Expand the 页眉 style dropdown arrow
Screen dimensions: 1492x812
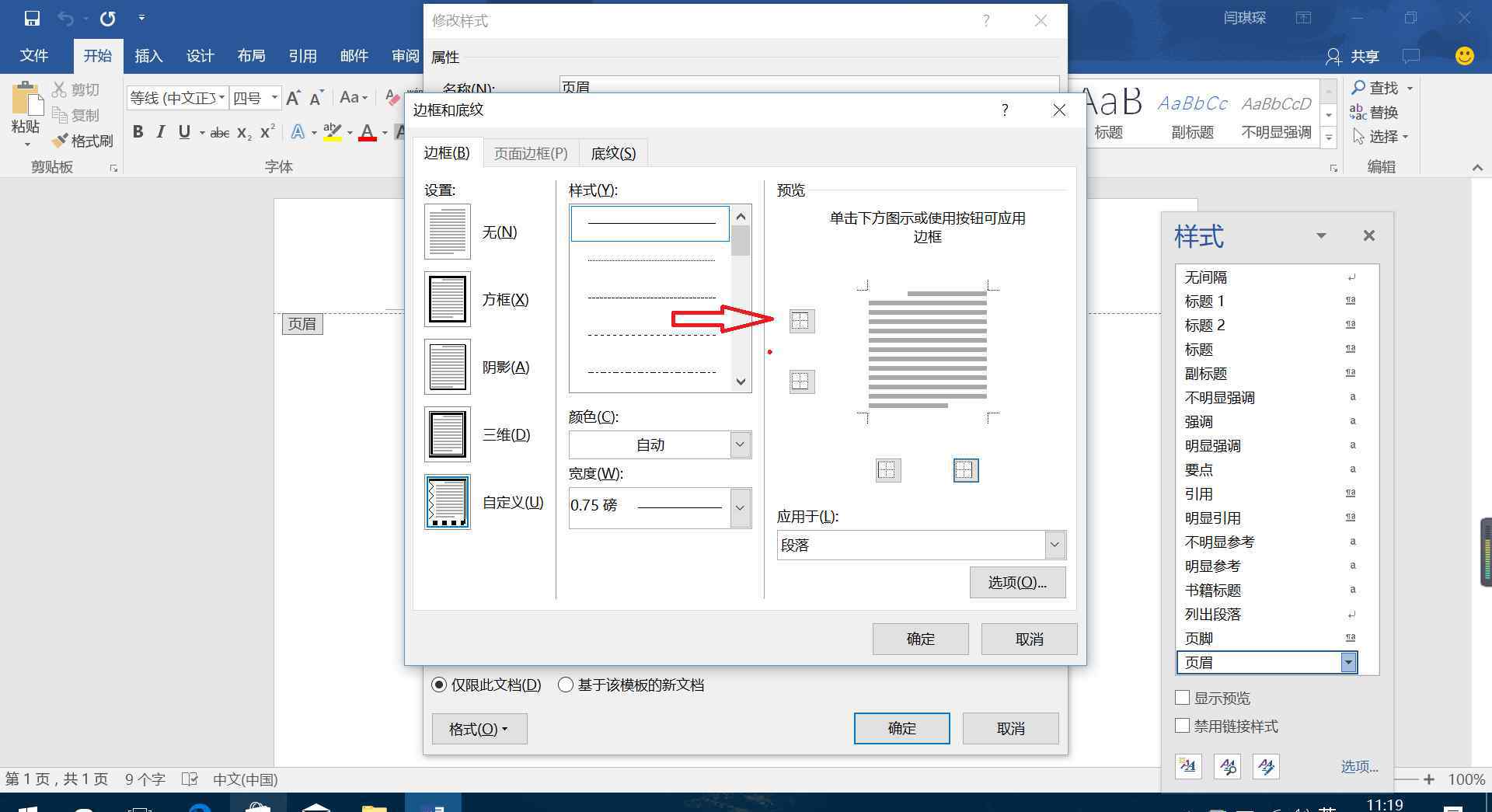coord(1349,662)
